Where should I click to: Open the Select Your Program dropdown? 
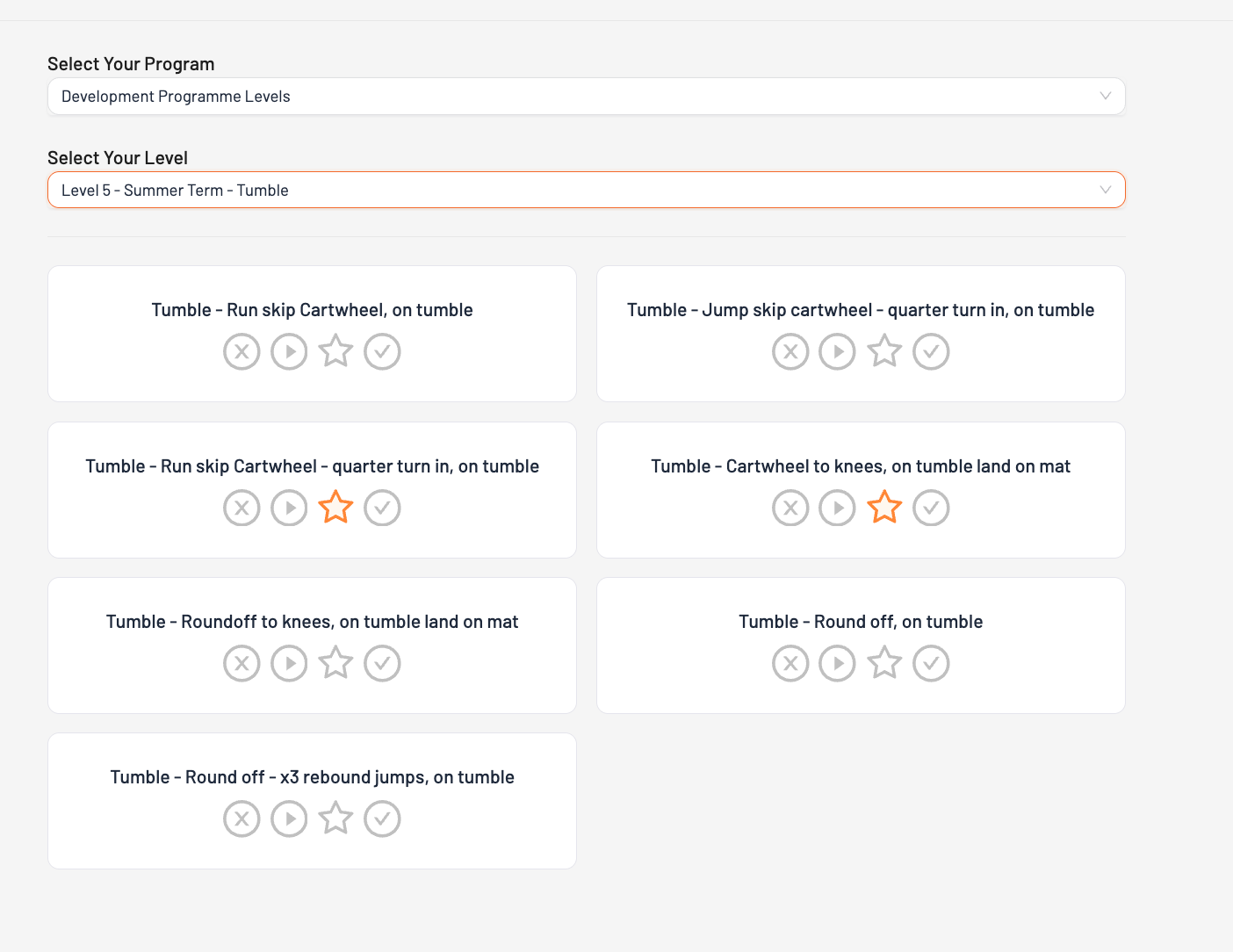click(x=586, y=97)
